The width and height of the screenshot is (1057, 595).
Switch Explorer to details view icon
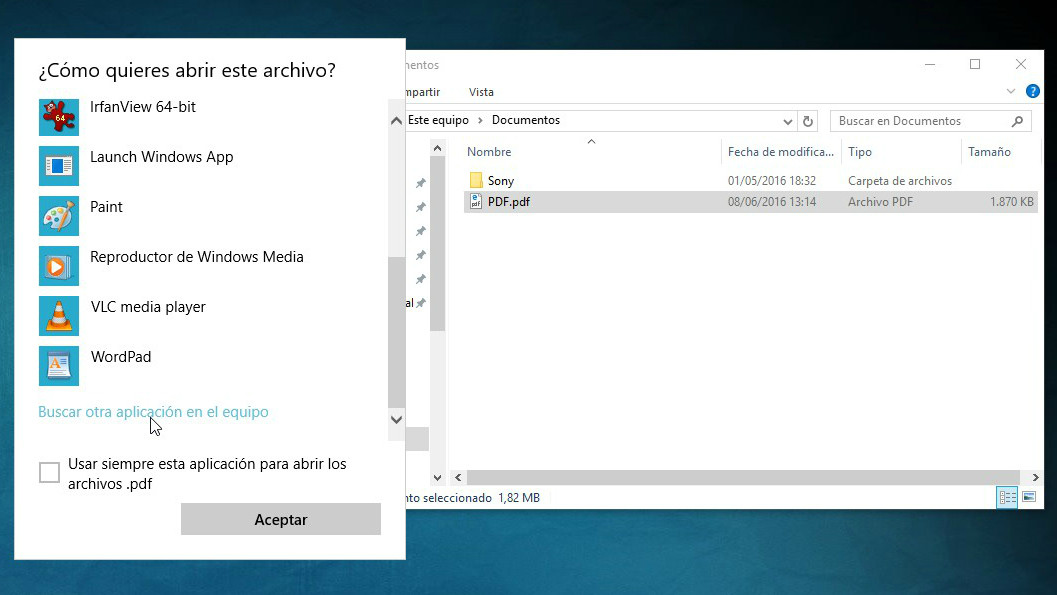click(x=1007, y=497)
